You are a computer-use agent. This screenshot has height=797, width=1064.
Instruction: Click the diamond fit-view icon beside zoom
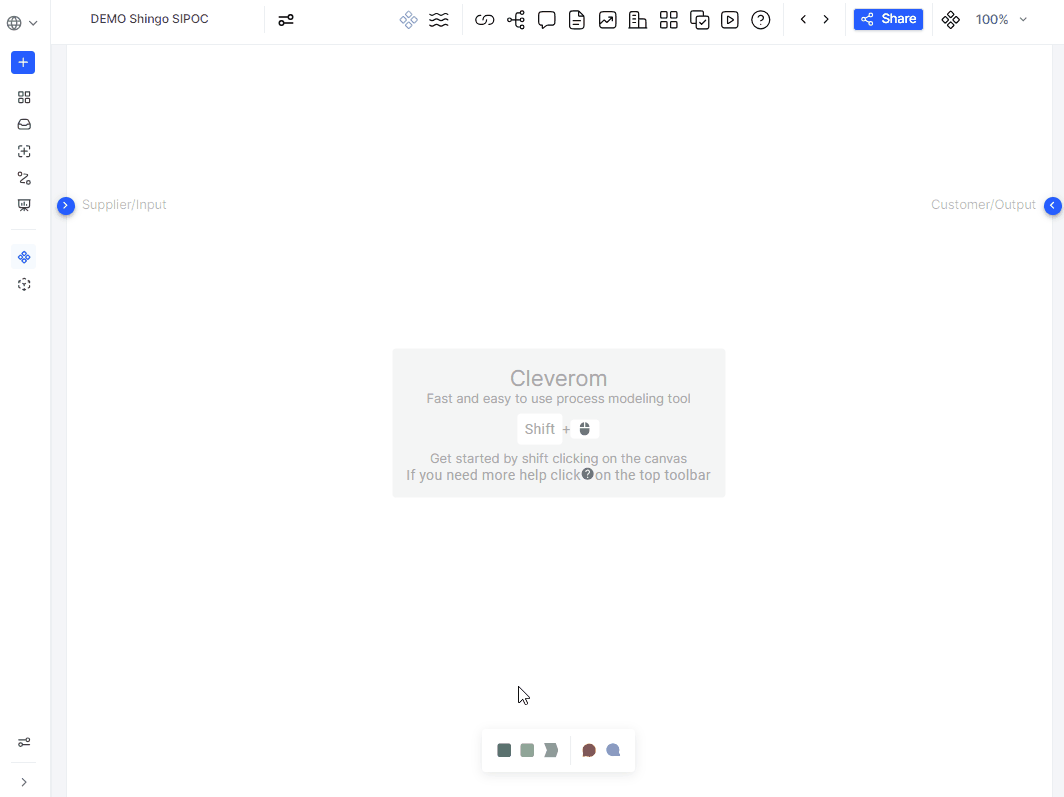(x=951, y=20)
